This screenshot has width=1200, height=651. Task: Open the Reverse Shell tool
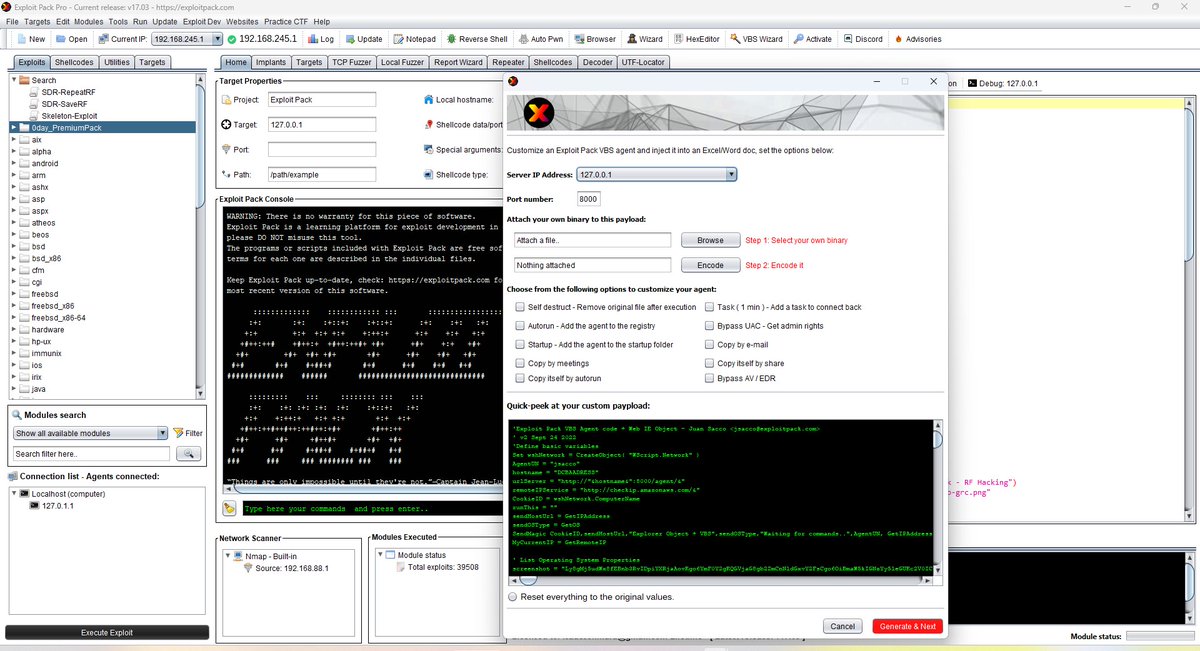476,39
